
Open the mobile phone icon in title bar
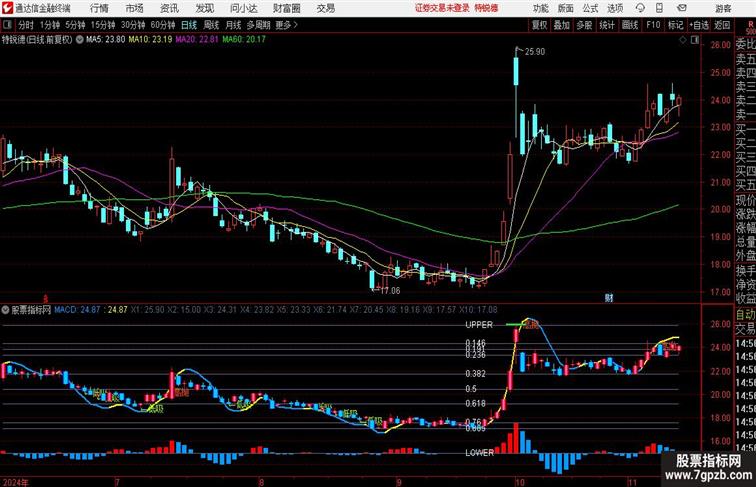tap(659, 8)
